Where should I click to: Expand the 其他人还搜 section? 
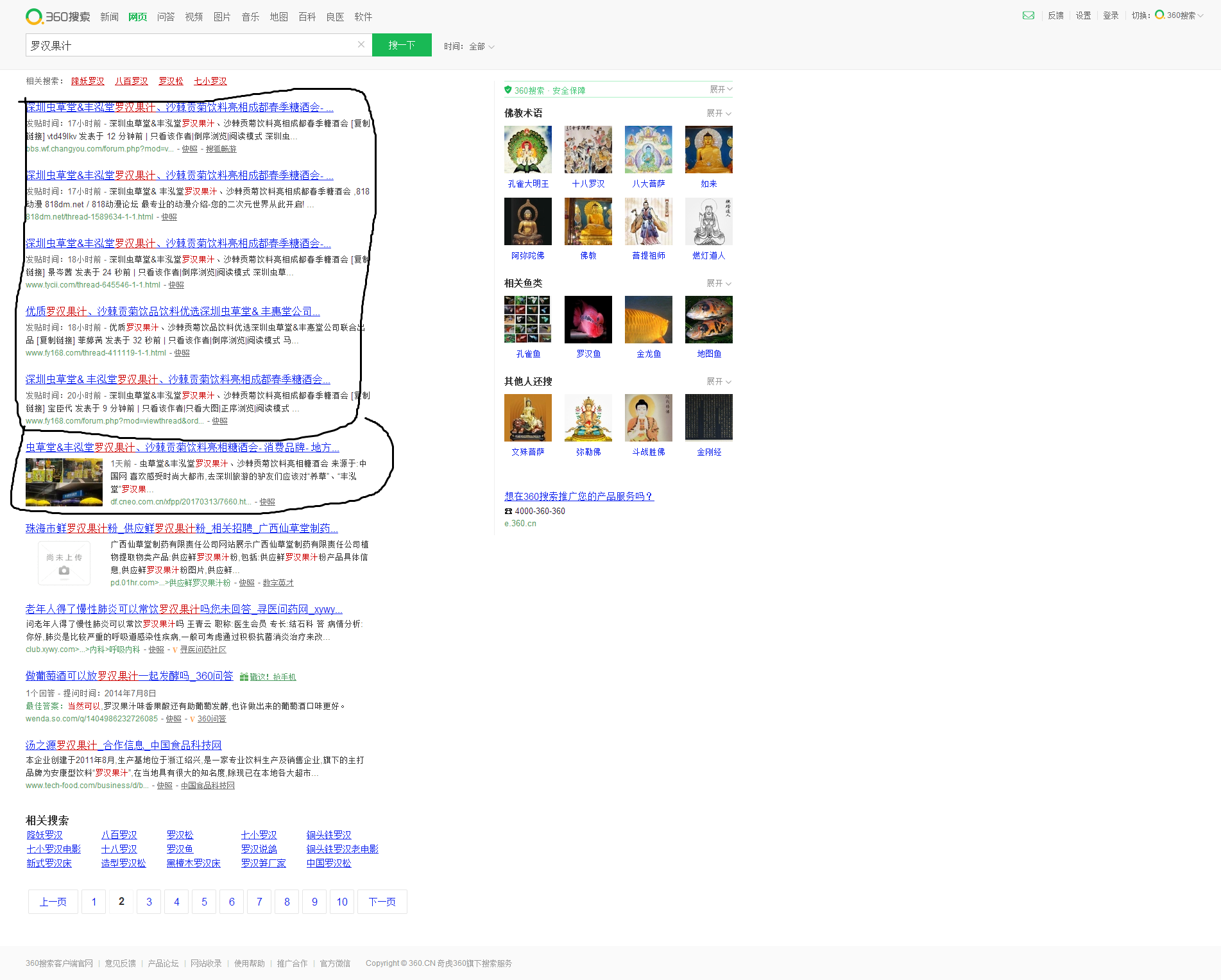719,381
